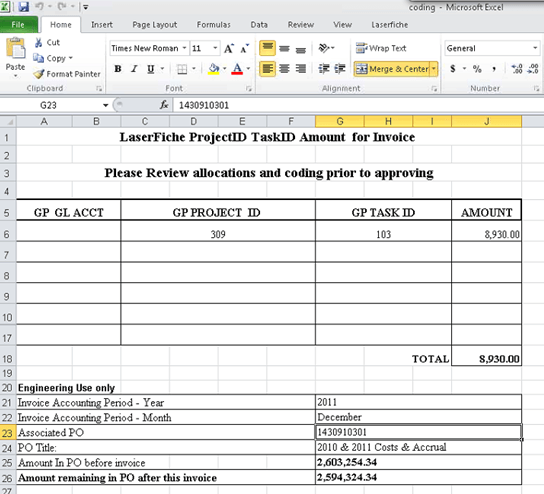Click Increase Indent icon
Image resolution: width=544 pixels, height=494 pixels.
click(x=340, y=69)
